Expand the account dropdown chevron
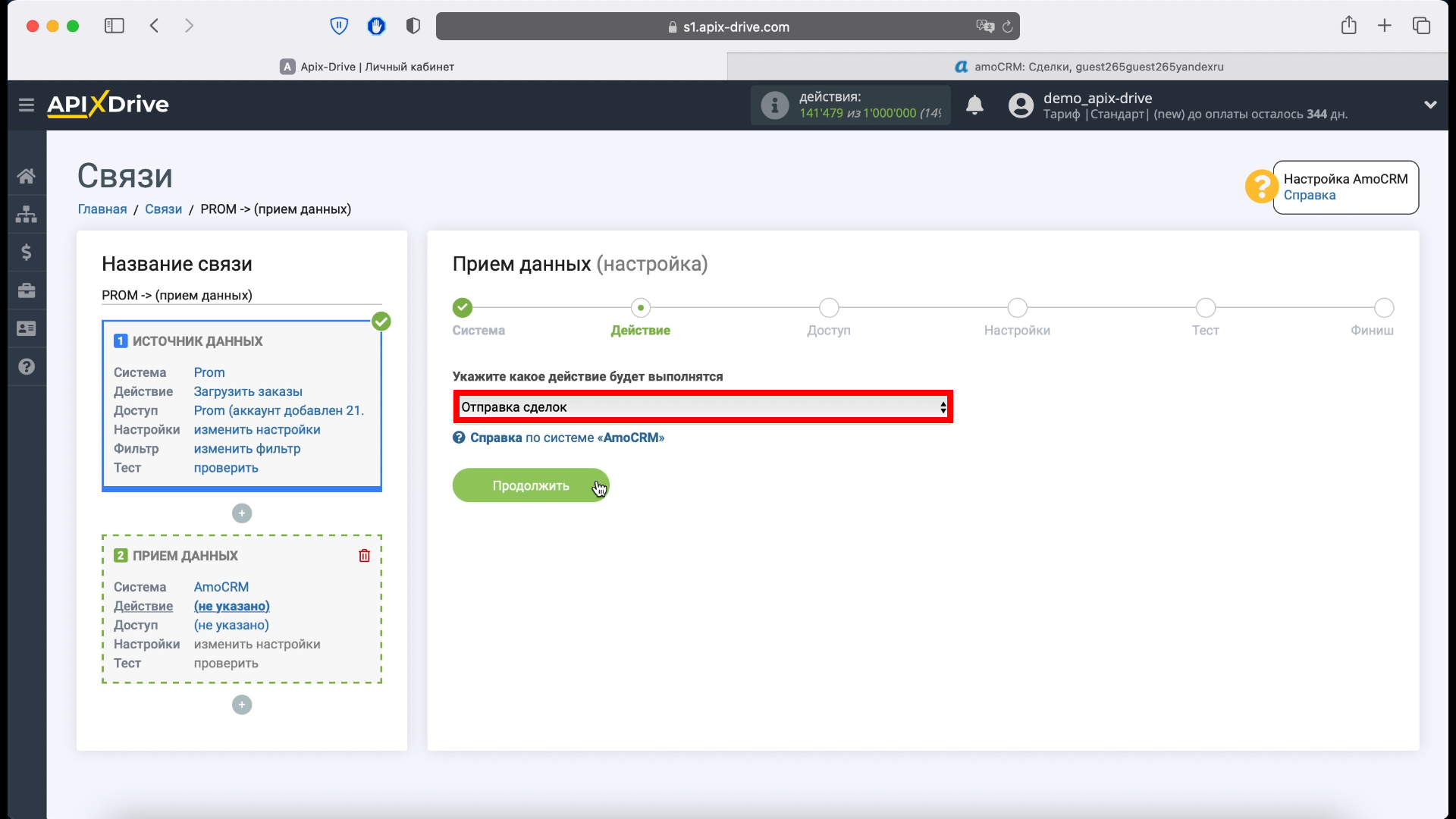The image size is (1456, 819). click(x=1430, y=105)
